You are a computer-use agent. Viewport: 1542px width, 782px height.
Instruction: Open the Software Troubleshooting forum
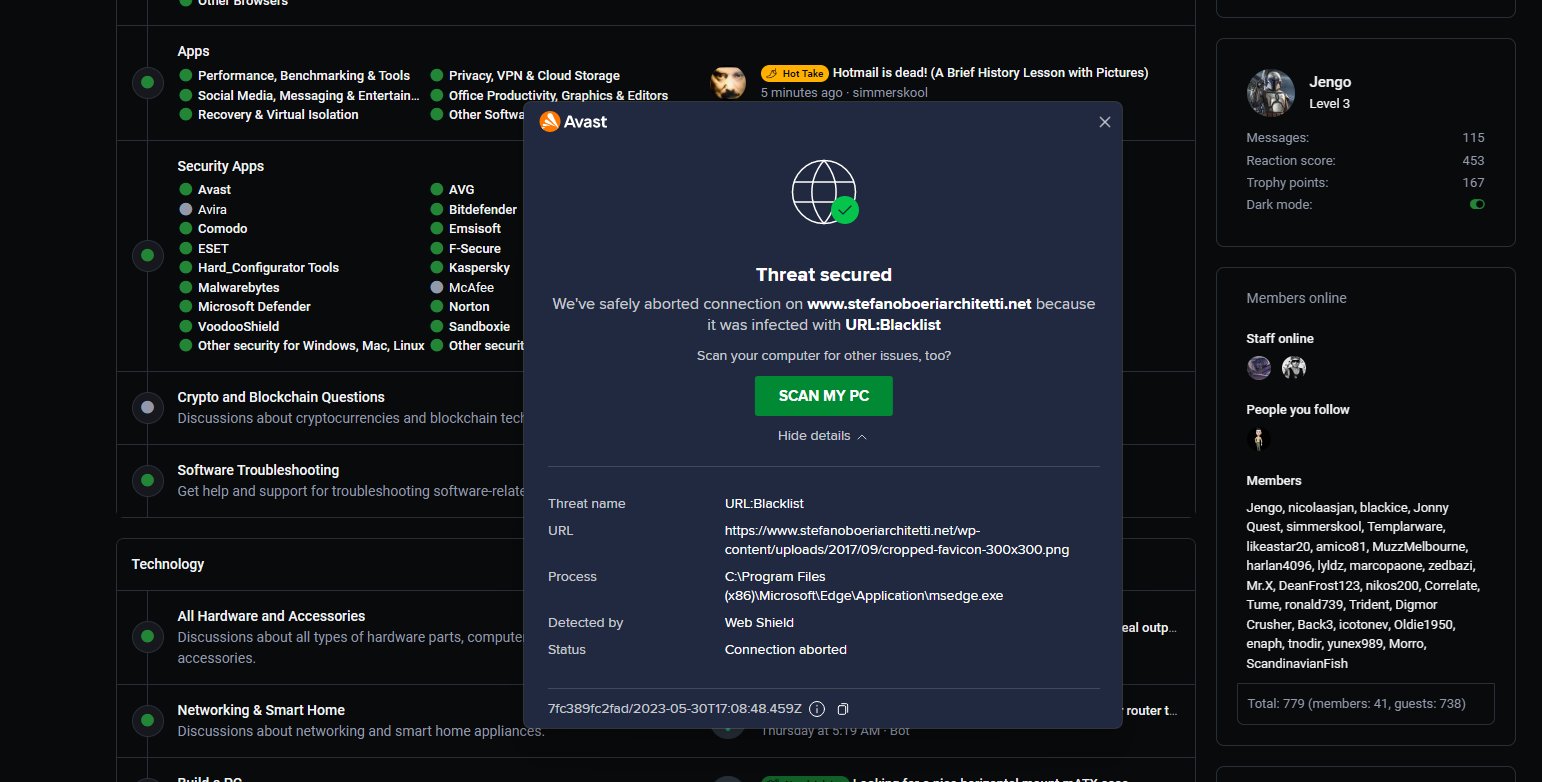coord(258,470)
